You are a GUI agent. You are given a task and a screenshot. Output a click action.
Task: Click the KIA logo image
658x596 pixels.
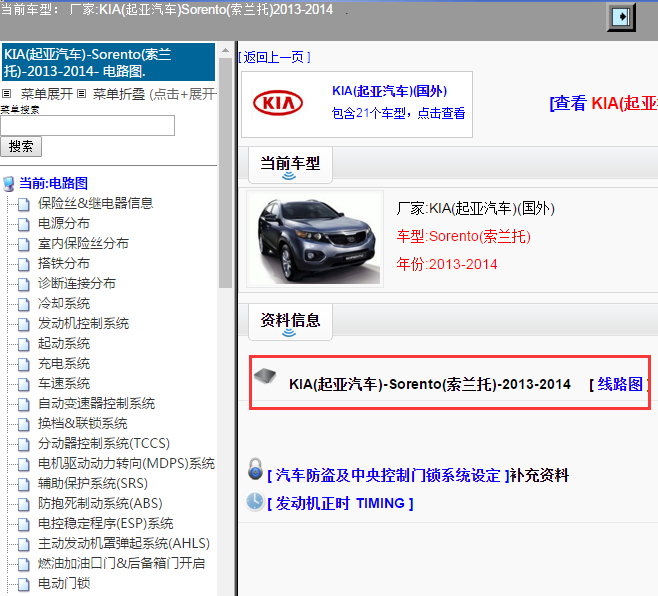point(278,103)
